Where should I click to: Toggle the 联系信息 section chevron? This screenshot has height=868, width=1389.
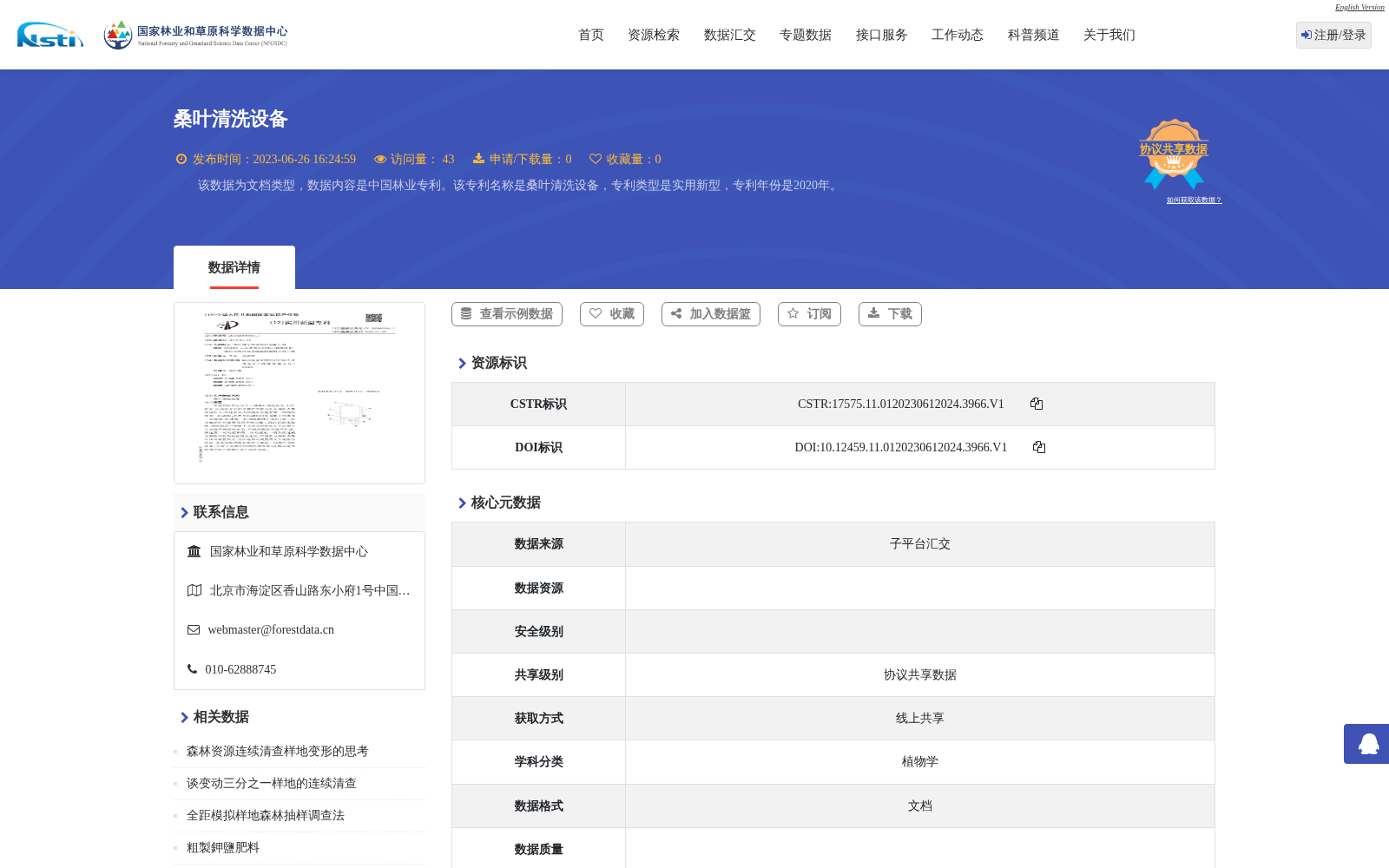[185, 513]
